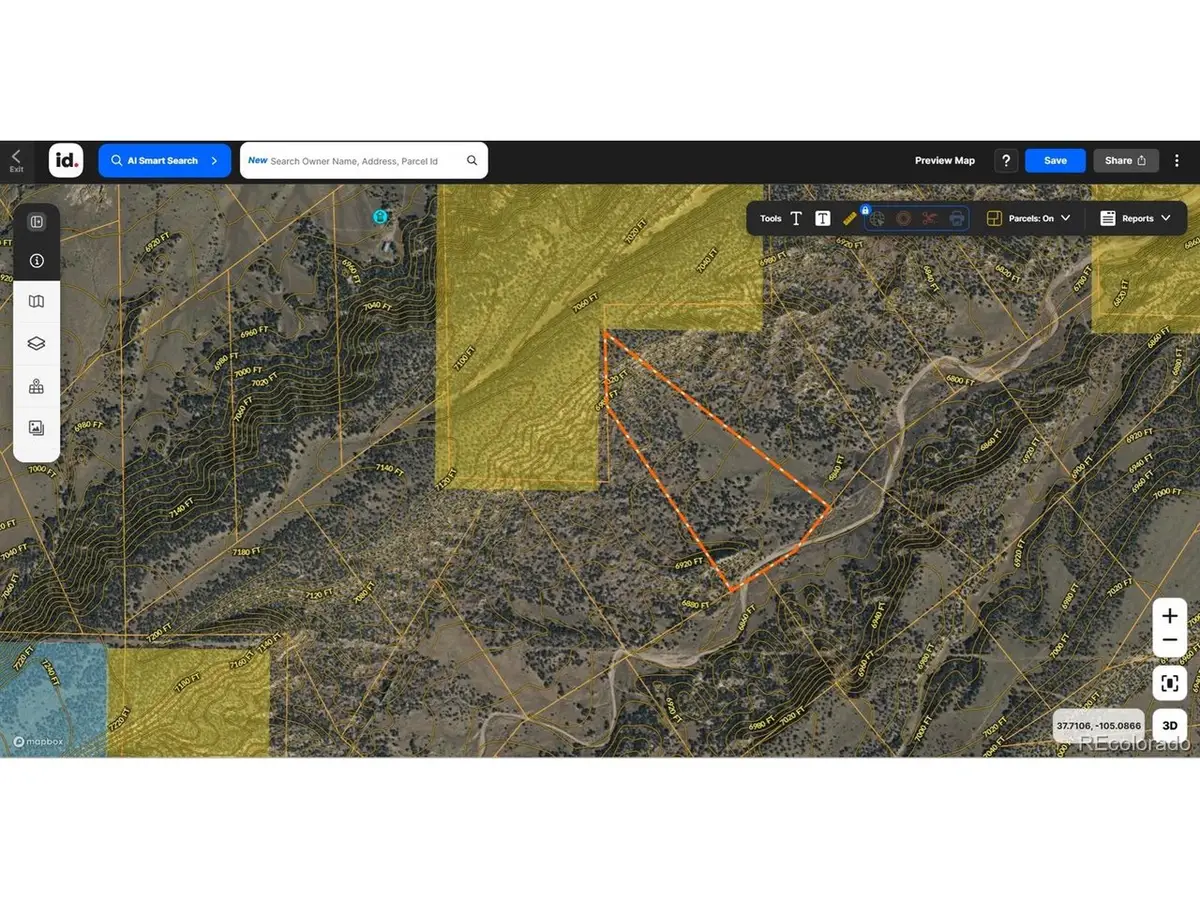Select the yellow ruler measure tool
This screenshot has height=900, width=1200.
[x=849, y=217]
